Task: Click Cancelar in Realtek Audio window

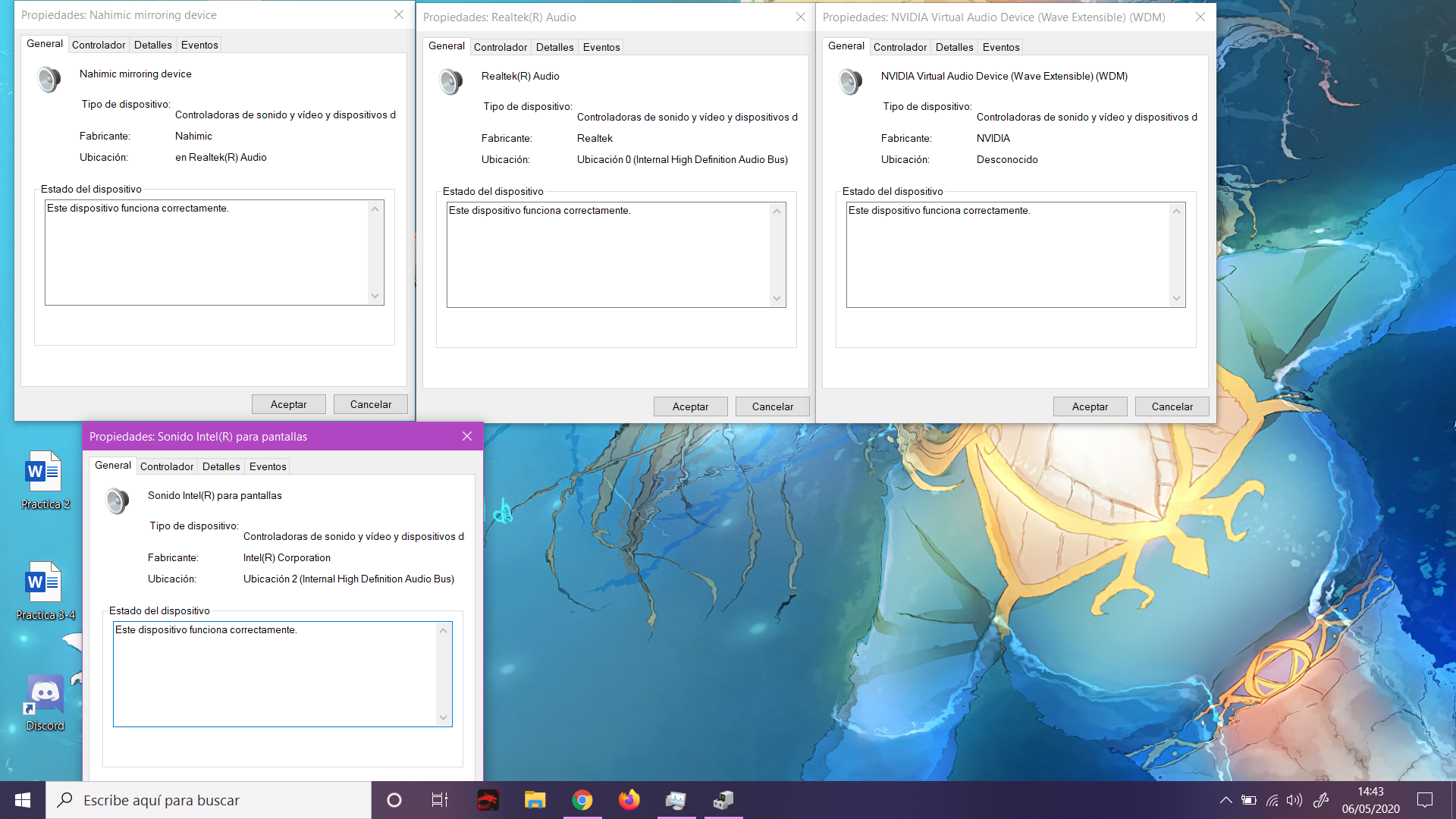Action: pyautogui.click(x=773, y=406)
